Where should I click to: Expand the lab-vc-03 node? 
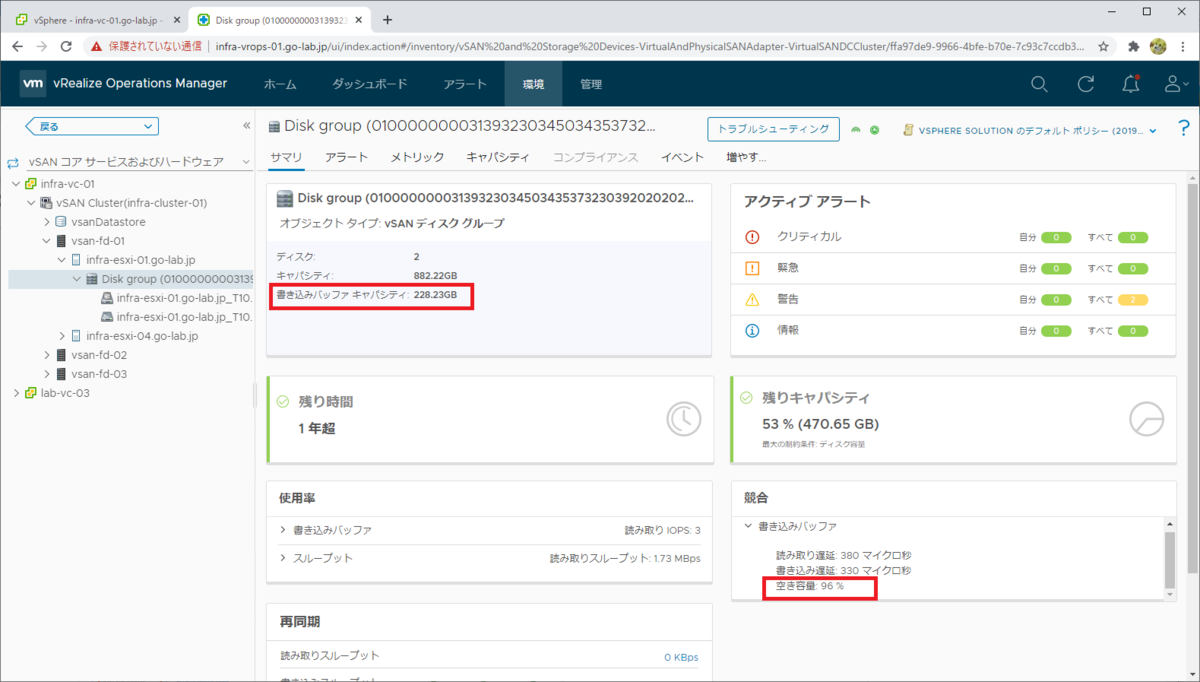[15, 393]
